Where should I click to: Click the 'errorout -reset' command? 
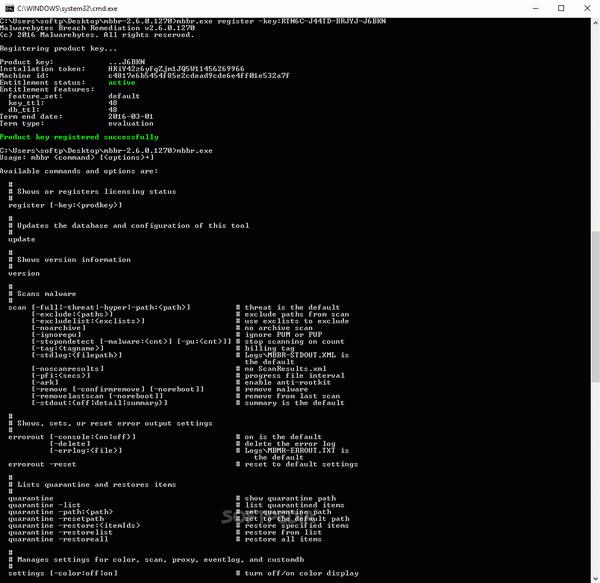pos(42,464)
